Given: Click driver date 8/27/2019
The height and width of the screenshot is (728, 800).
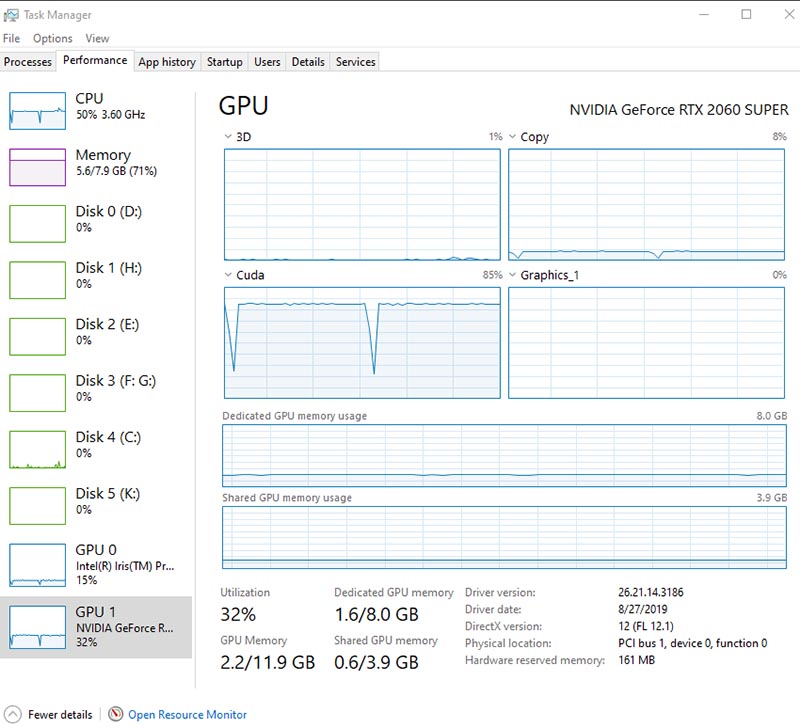Looking at the screenshot, I should point(643,609).
